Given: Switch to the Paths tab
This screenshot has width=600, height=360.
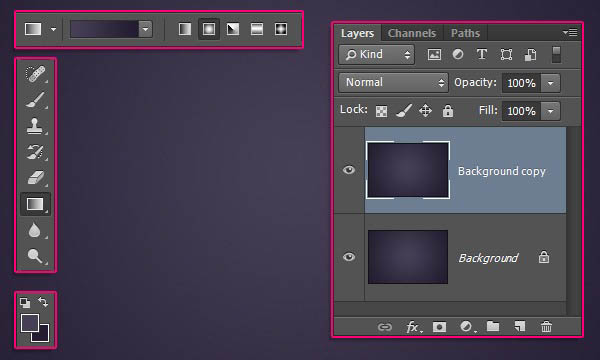Looking at the screenshot, I should pyautogui.click(x=465, y=33).
